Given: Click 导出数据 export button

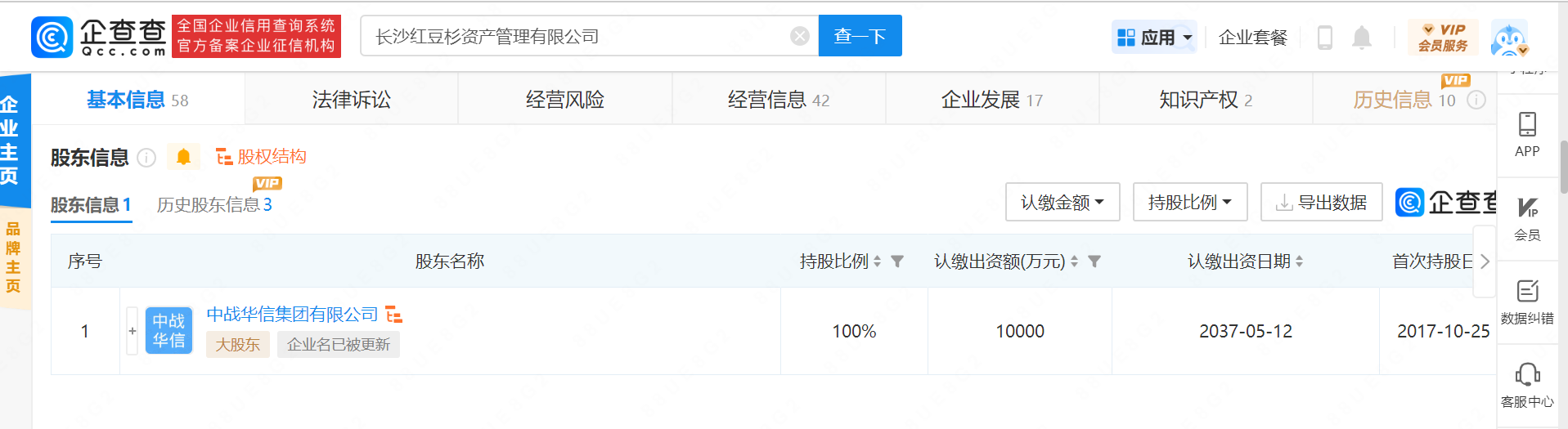Looking at the screenshot, I should click(x=1322, y=202).
